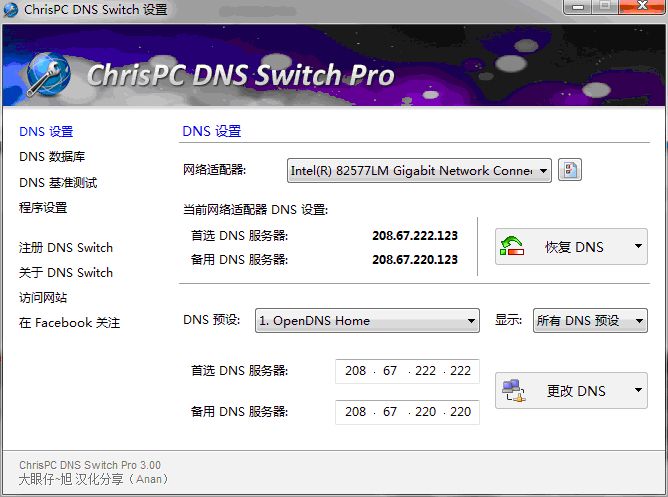This screenshot has width=668, height=497.
Task: Click the 更改 DNS button
Action: (571, 391)
